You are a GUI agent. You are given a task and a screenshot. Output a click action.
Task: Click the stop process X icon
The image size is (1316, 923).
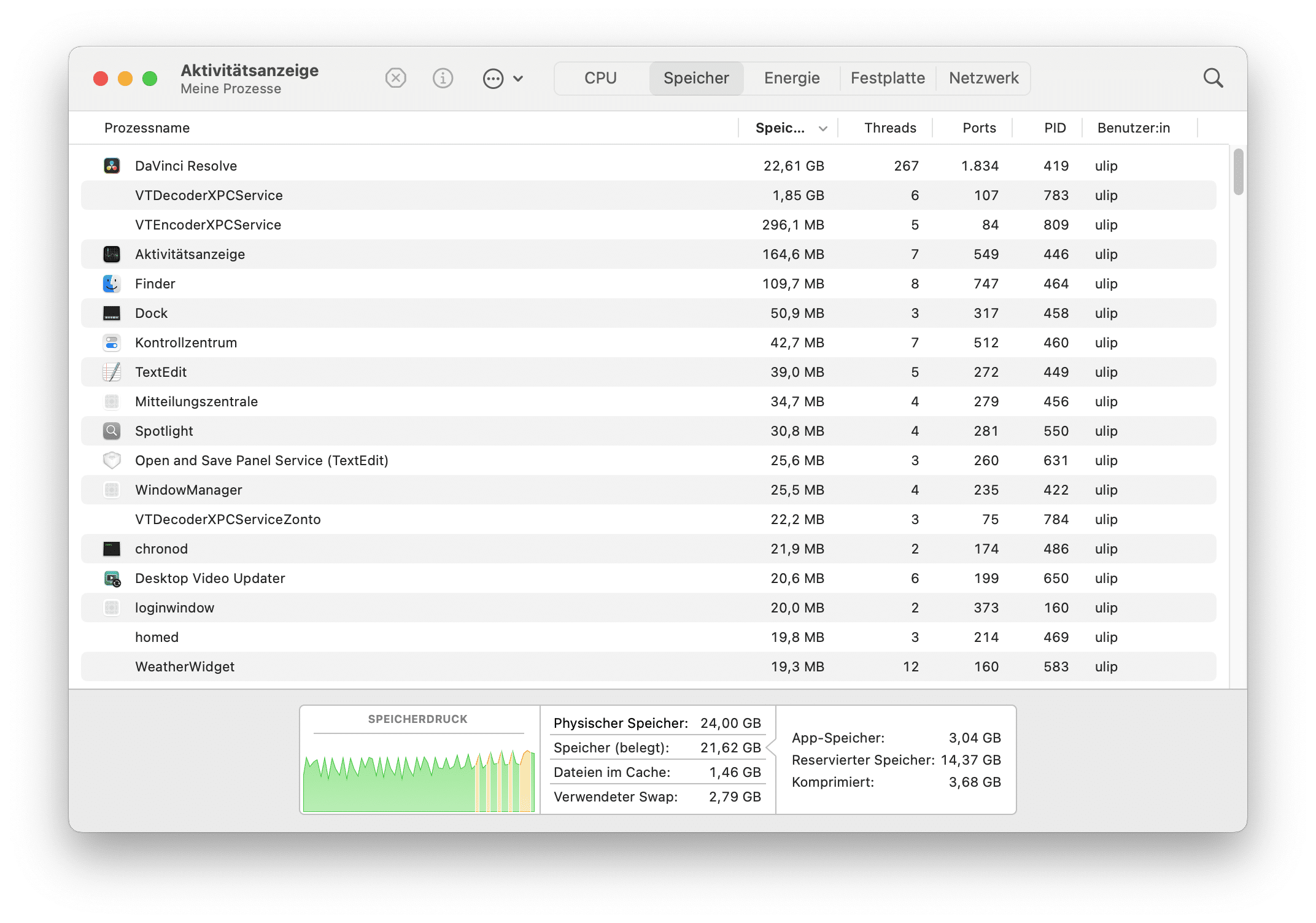[x=396, y=79]
